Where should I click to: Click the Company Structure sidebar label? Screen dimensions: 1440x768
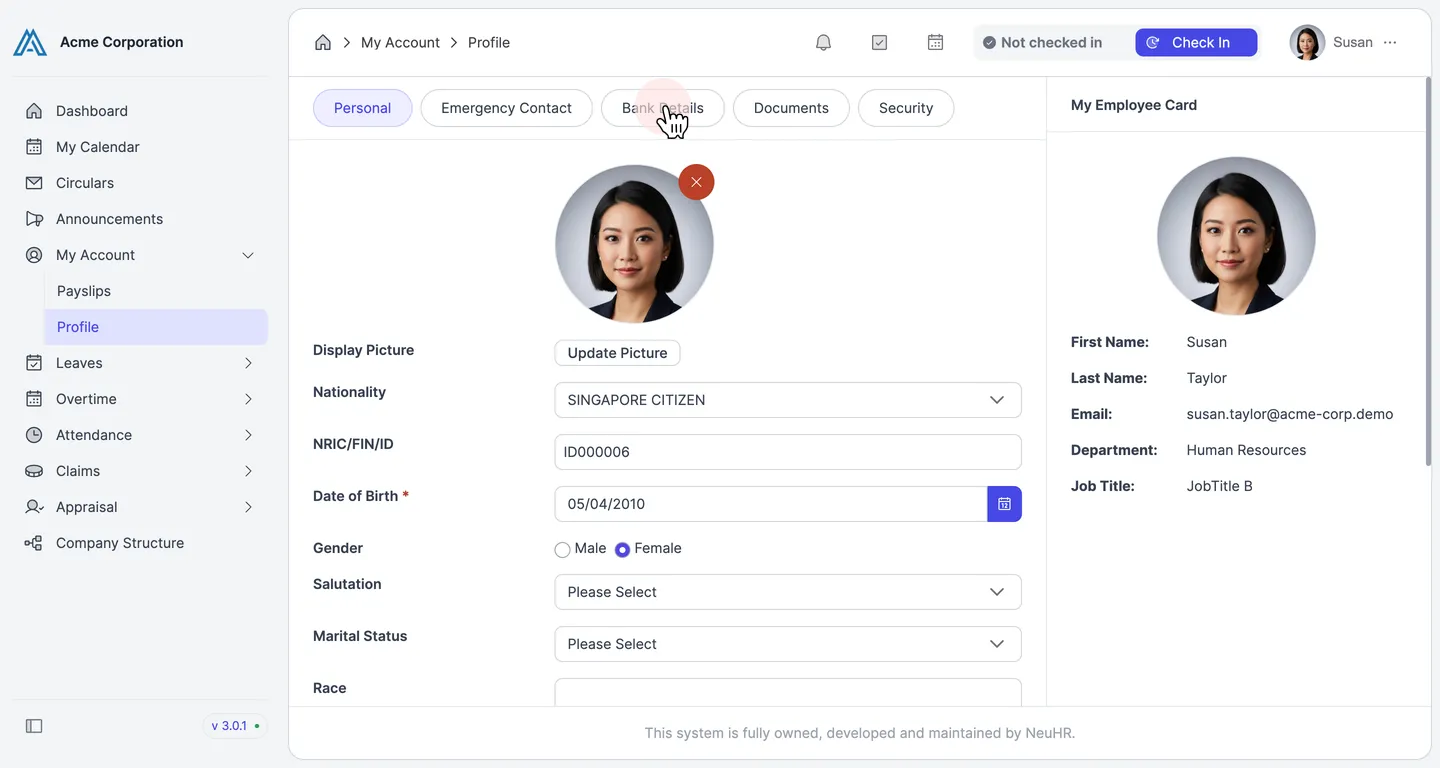pyautogui.click(x=120, y=543)
